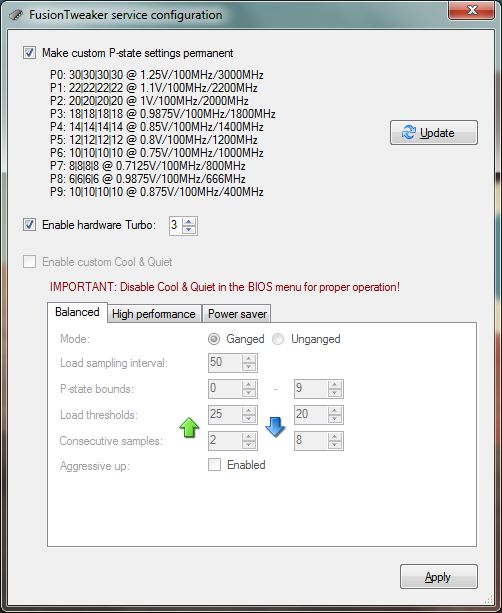Viewport: 502px width, 613px height.
Task: Select the Ganged mode radio button
Action: (x=214, y=339)
